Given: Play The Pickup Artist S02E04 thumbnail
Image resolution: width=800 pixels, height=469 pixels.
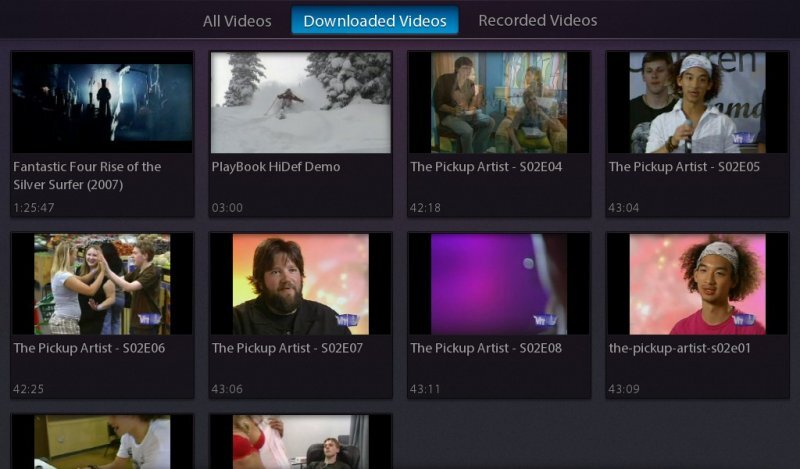Looking at the screenshot, I should tap(498, 102).
